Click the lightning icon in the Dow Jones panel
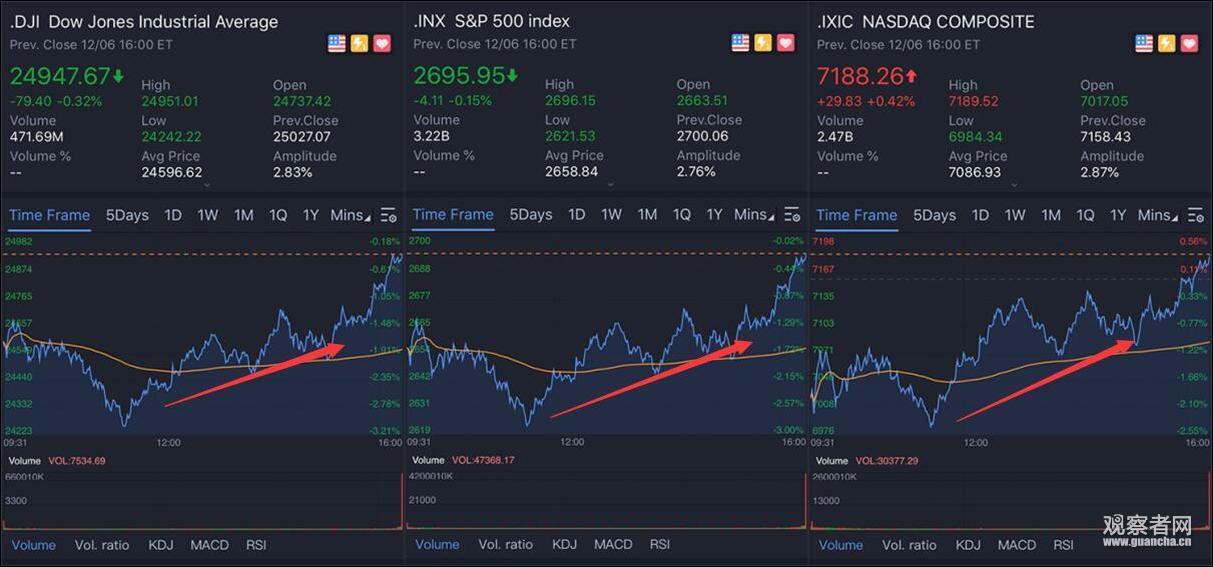This screenshot has height=567, width=1213. (x=359, y=43)
